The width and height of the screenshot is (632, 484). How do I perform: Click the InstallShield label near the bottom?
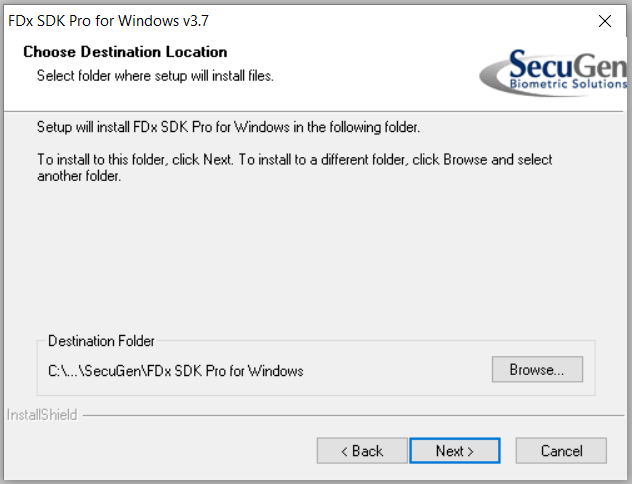(x=42, y=415)
